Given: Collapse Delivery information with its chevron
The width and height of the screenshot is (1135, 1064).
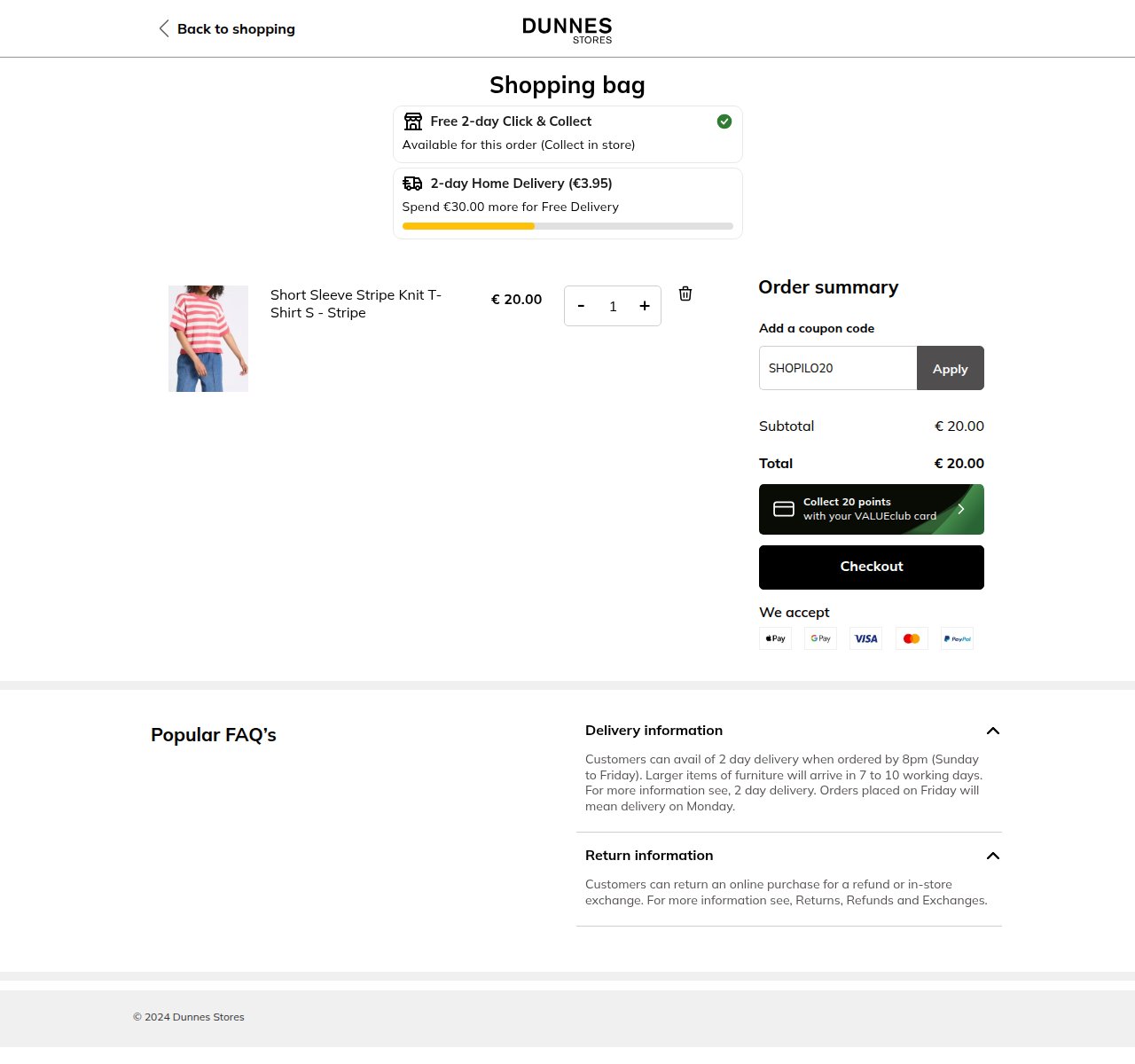Looking at the screenshot, I should 993,731.
